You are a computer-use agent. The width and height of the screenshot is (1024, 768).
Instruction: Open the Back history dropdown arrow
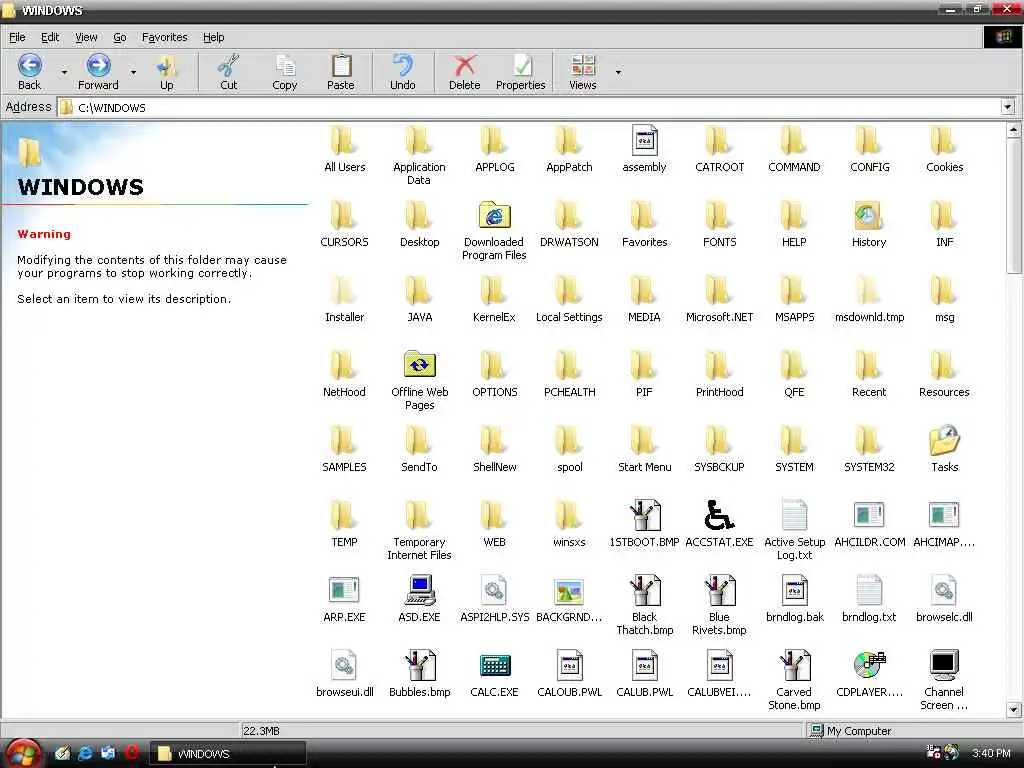[64, 72]
